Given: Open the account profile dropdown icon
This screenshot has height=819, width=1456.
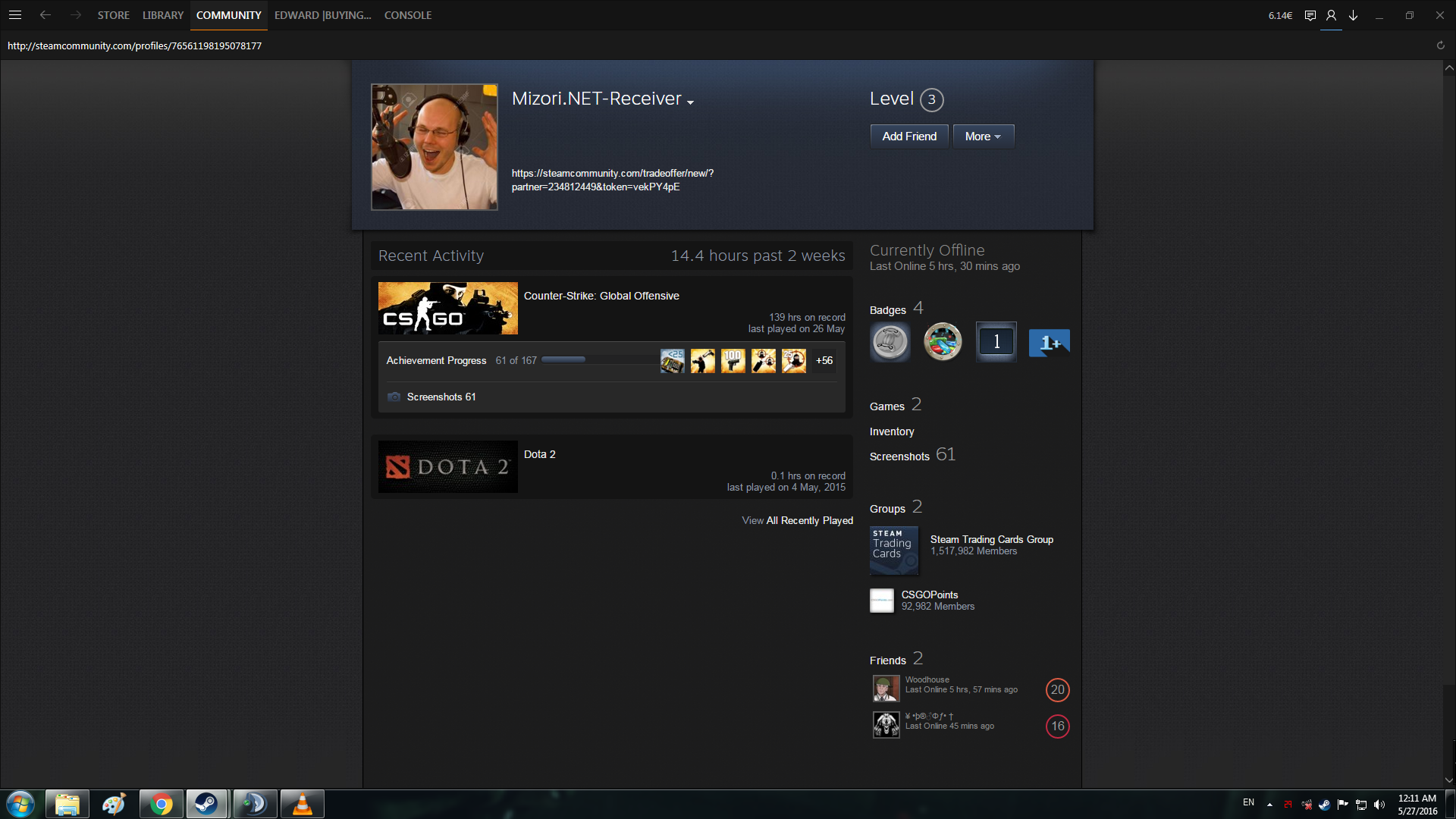Looking at the screenshot, I should (x=1331, y=15).
